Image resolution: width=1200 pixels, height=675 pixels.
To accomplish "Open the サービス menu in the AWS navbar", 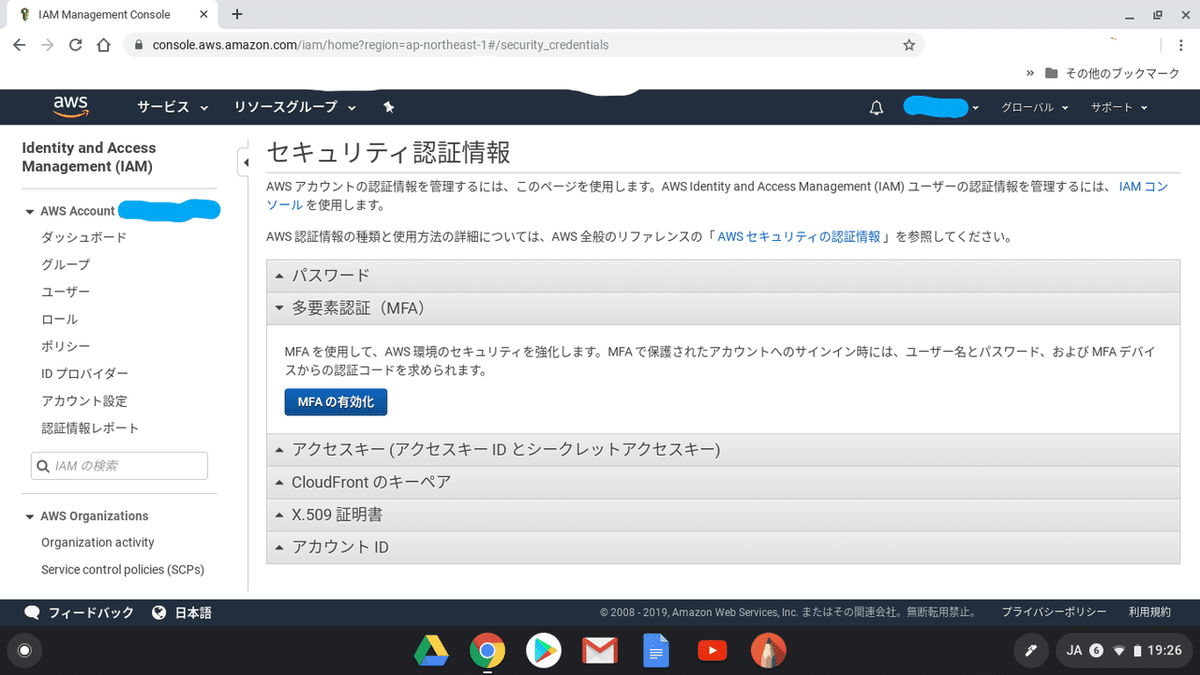I will pos(164,107).
